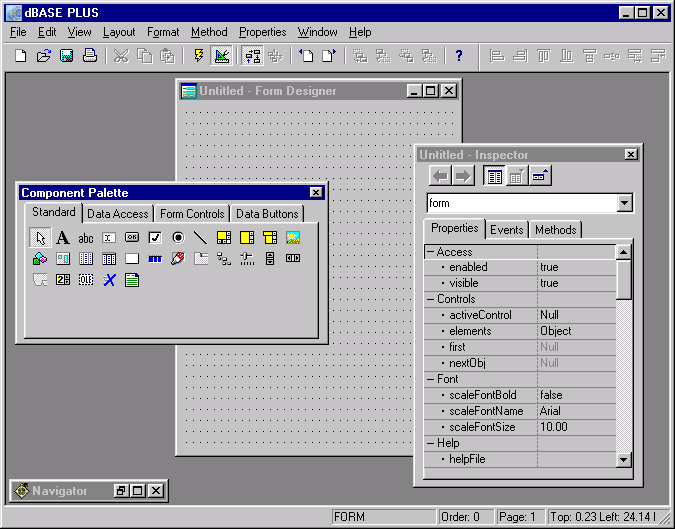Select the paintbrush PaintBox component
This screenshot has height=529, width=675.
[178, 258]
